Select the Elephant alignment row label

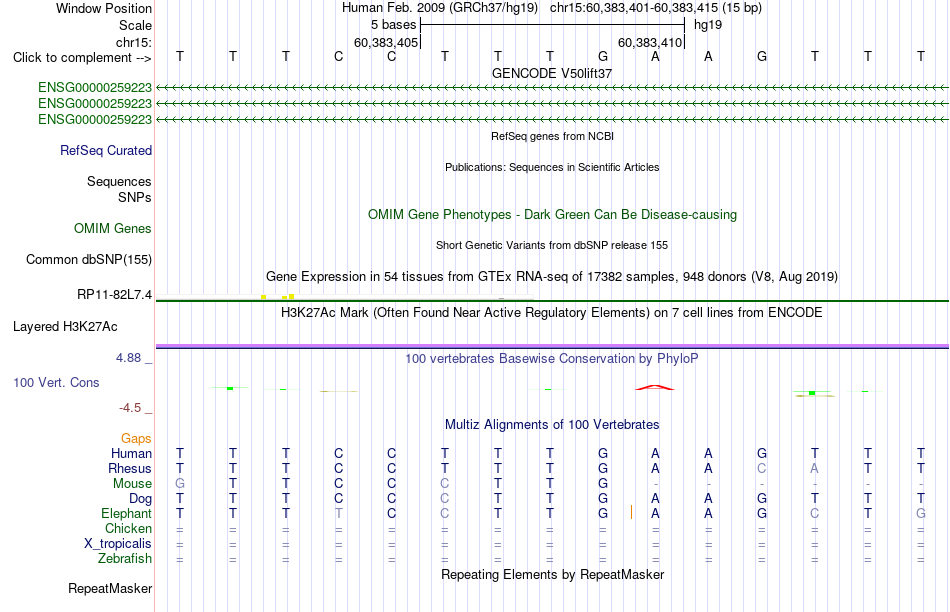pyautogui.click(x=127, y=513)
